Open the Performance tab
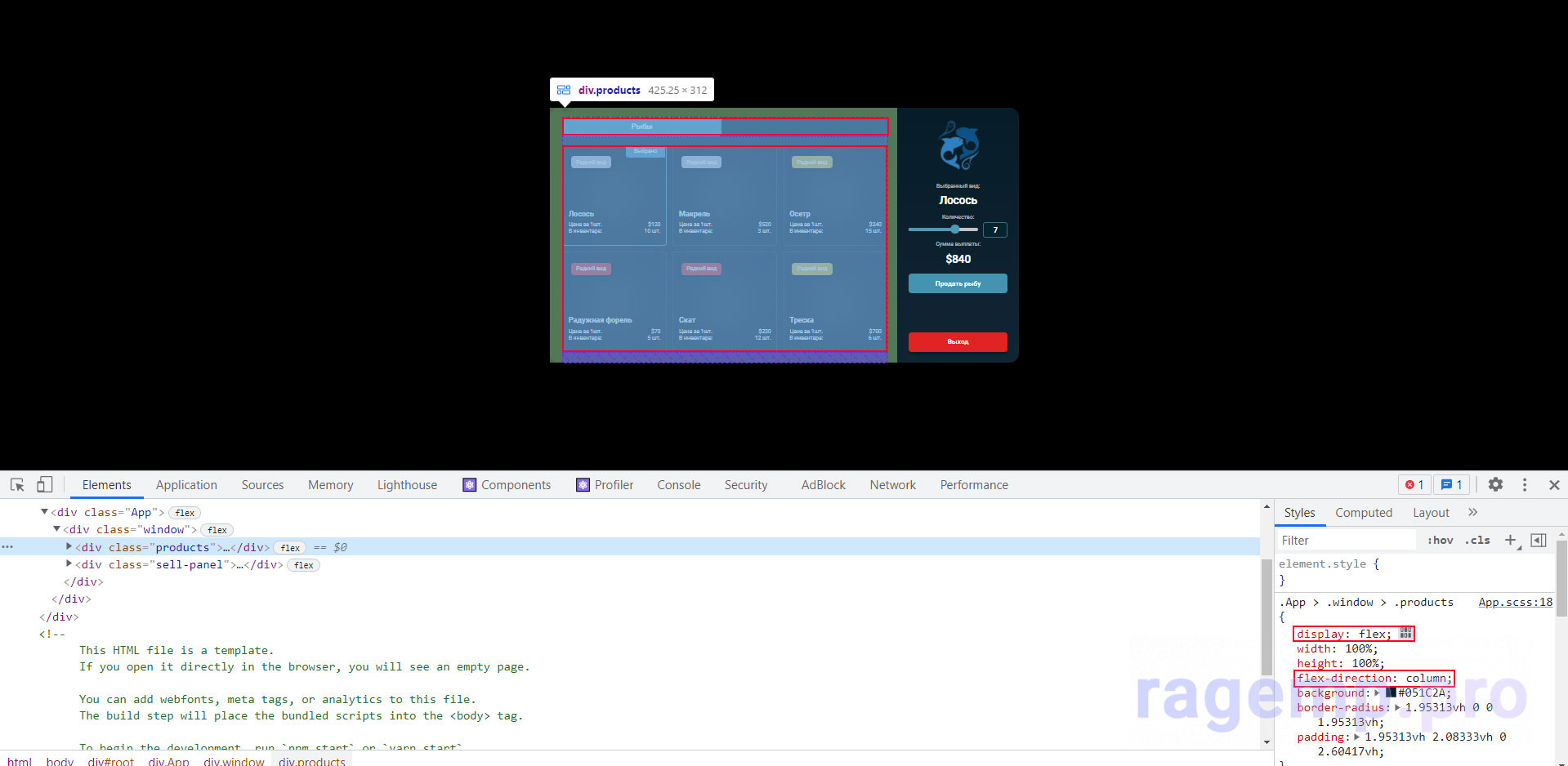 (x=974, y=484)
